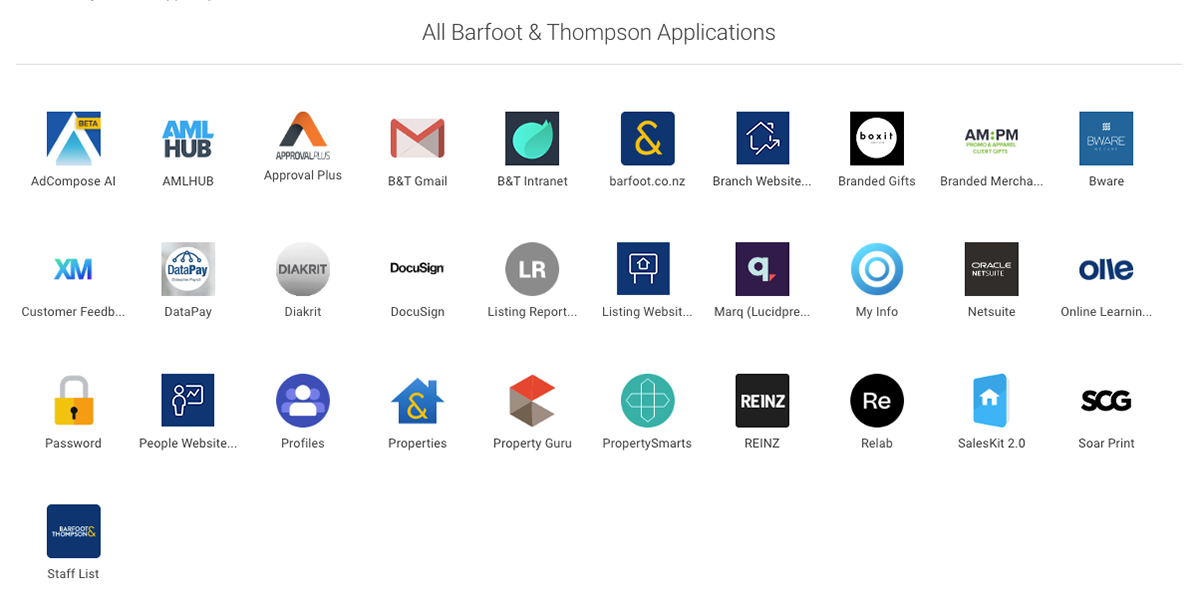1200x603 pixels.
Task: Open the Barfoot & Thompson Staff List
Action: coord(74,531)
